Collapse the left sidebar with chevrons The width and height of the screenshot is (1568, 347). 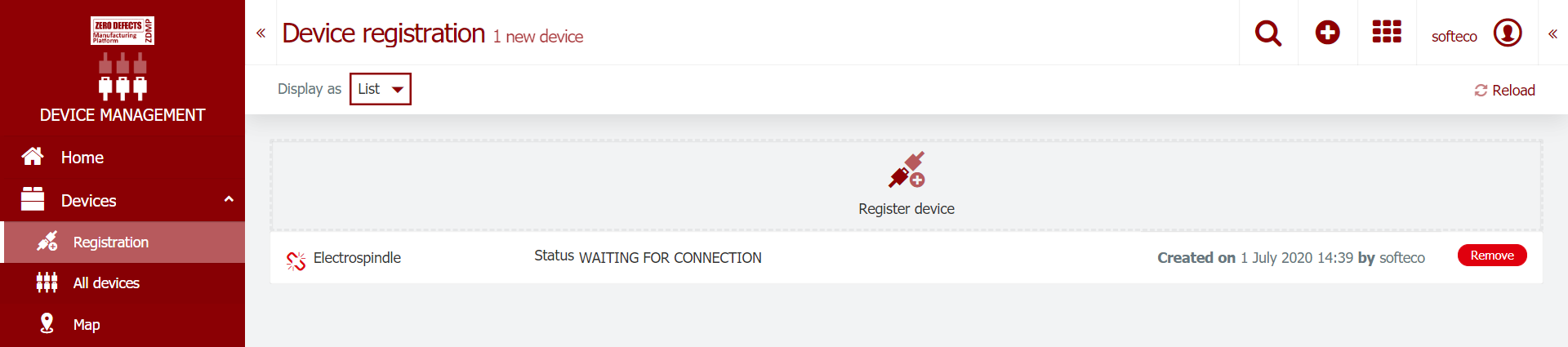[x=261, y=33]
